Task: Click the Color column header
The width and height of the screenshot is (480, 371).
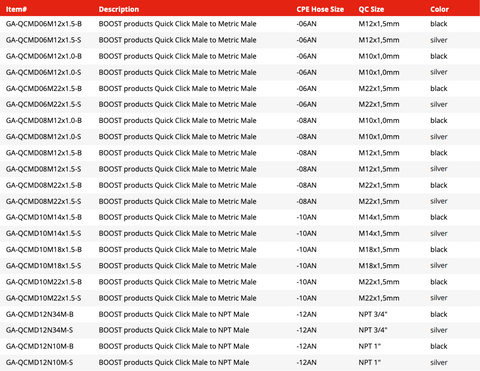Action: click(x=439, y=9)
